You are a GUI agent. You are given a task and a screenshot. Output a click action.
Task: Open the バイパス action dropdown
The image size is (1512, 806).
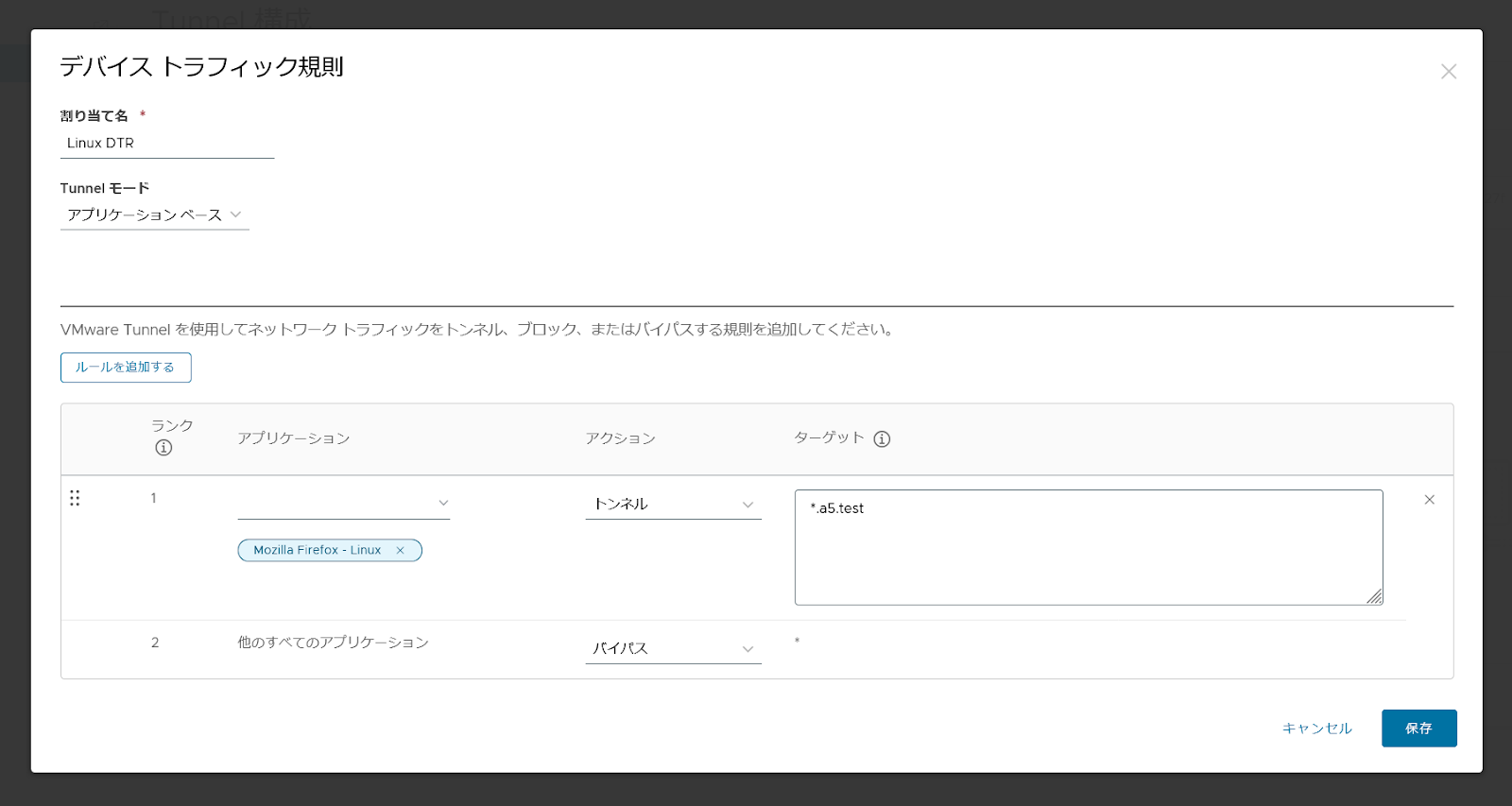pos(673,649)
